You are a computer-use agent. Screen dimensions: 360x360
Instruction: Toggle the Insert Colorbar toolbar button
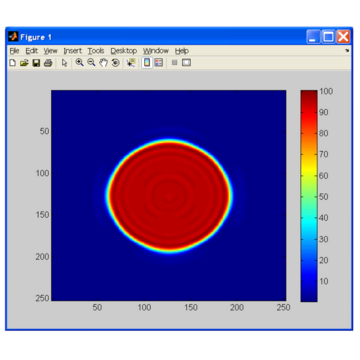click(147, 62)
